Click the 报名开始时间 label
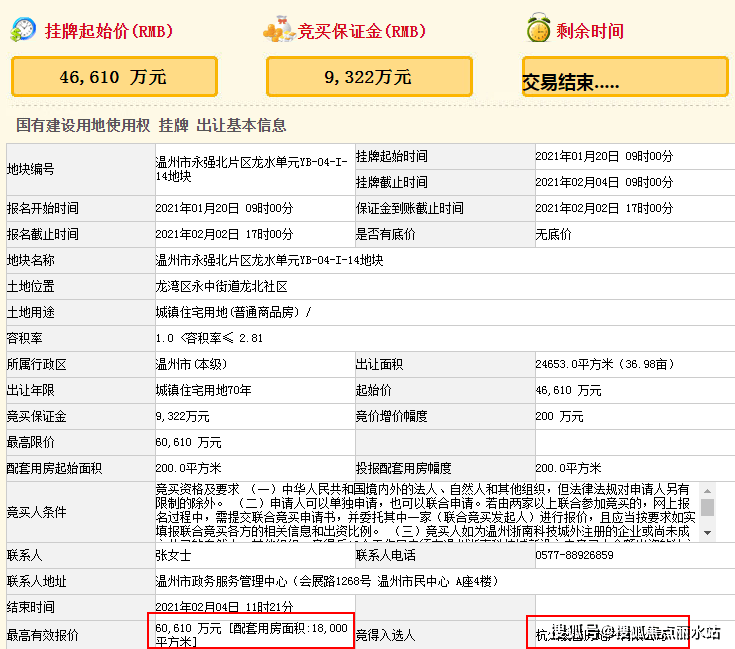The height and width of the screenshot is (649, 735). tap(43, 208)
